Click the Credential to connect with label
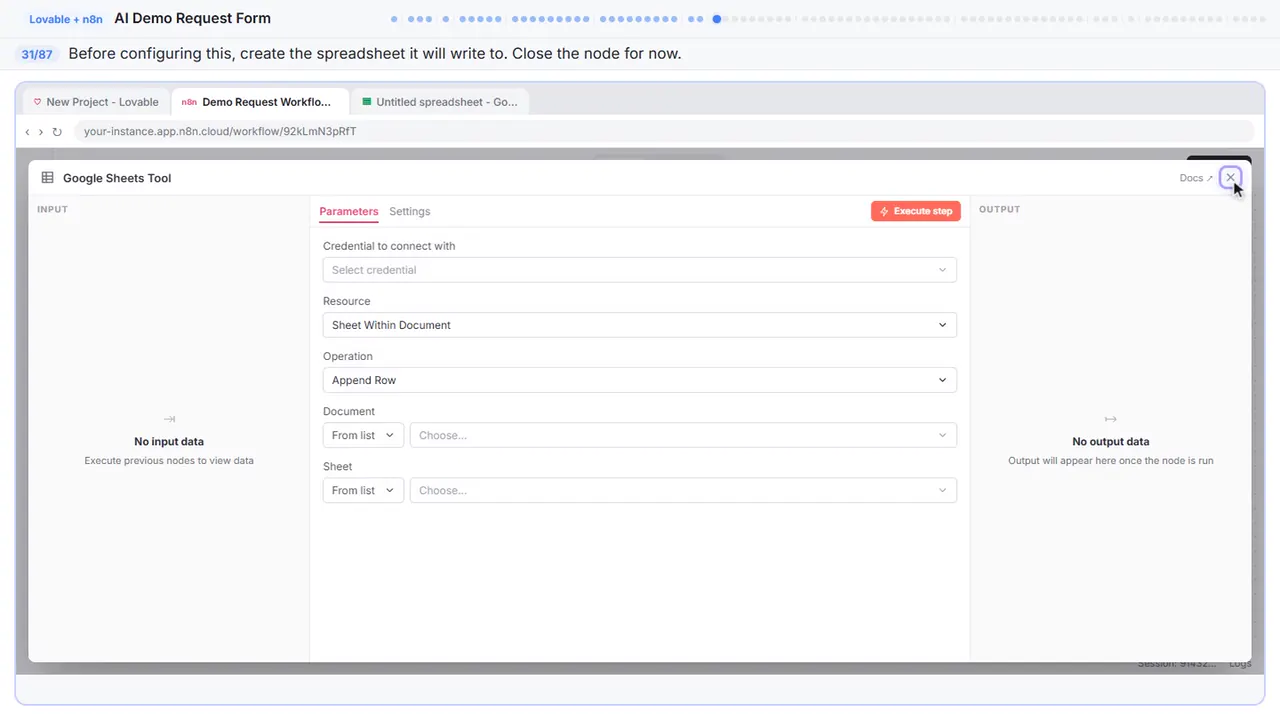Viewport: 1280px width, 720px height. [x=389, y=246]
